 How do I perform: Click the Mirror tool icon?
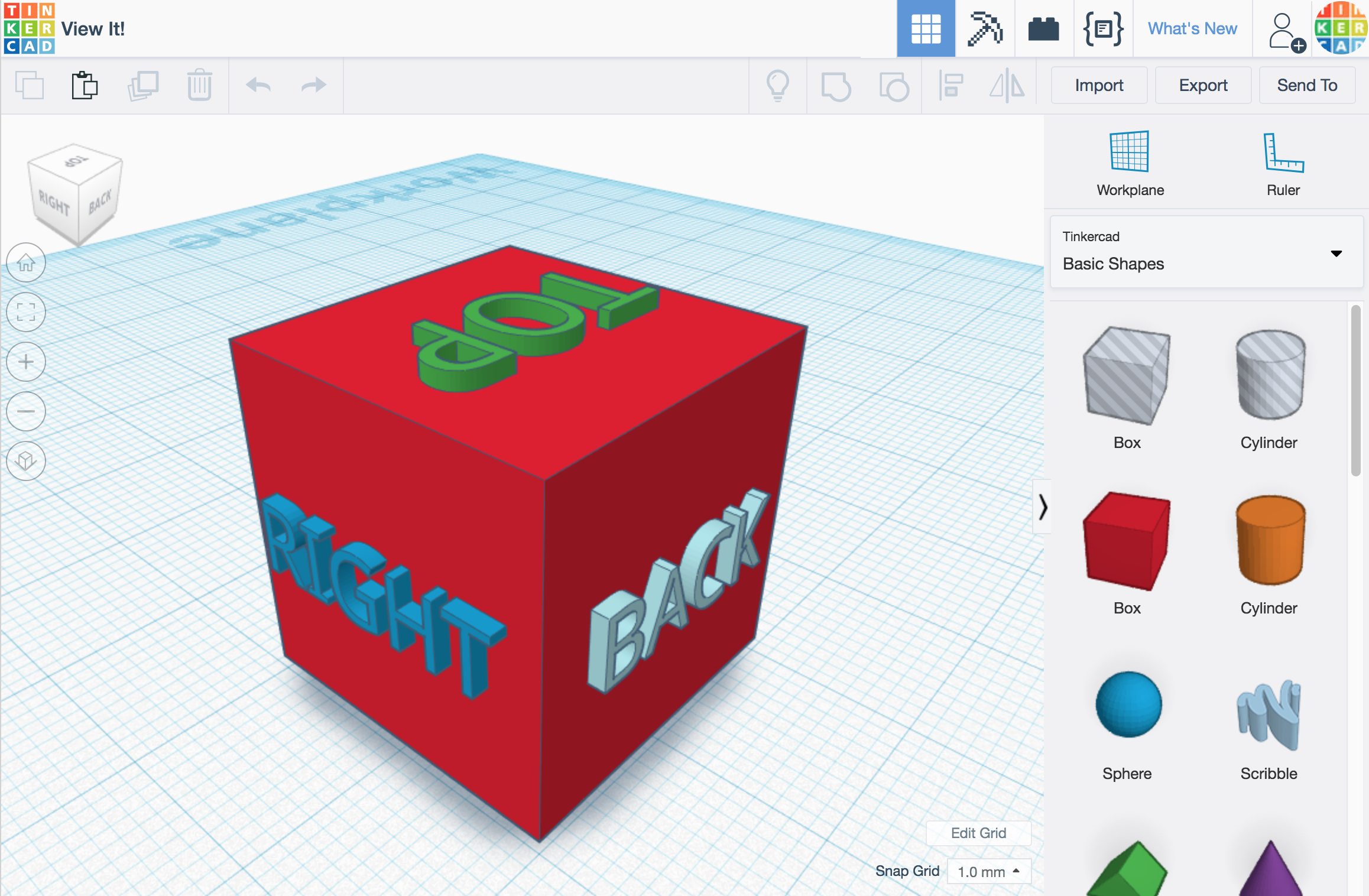(x=1007, y=86)
